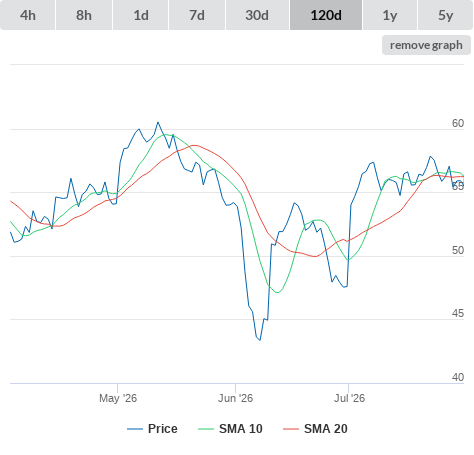Click the red SMA 20 legend marker
Viewport: 474px width, 455px height.
[x=291, y=429]
